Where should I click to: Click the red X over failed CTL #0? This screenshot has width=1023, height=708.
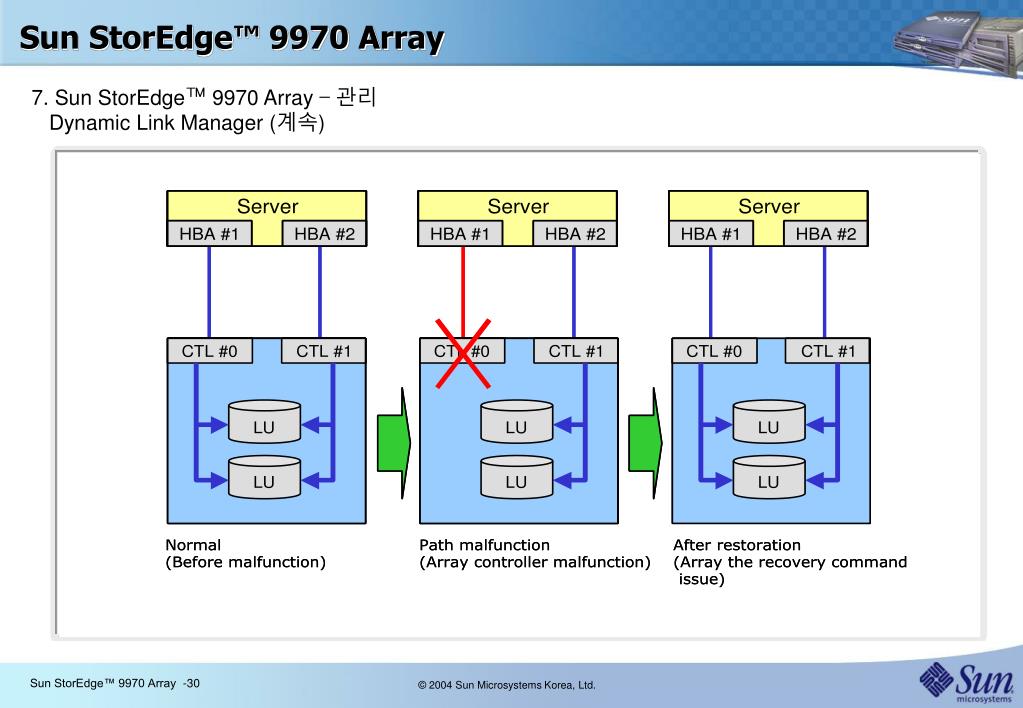click(x=463, y=354)
